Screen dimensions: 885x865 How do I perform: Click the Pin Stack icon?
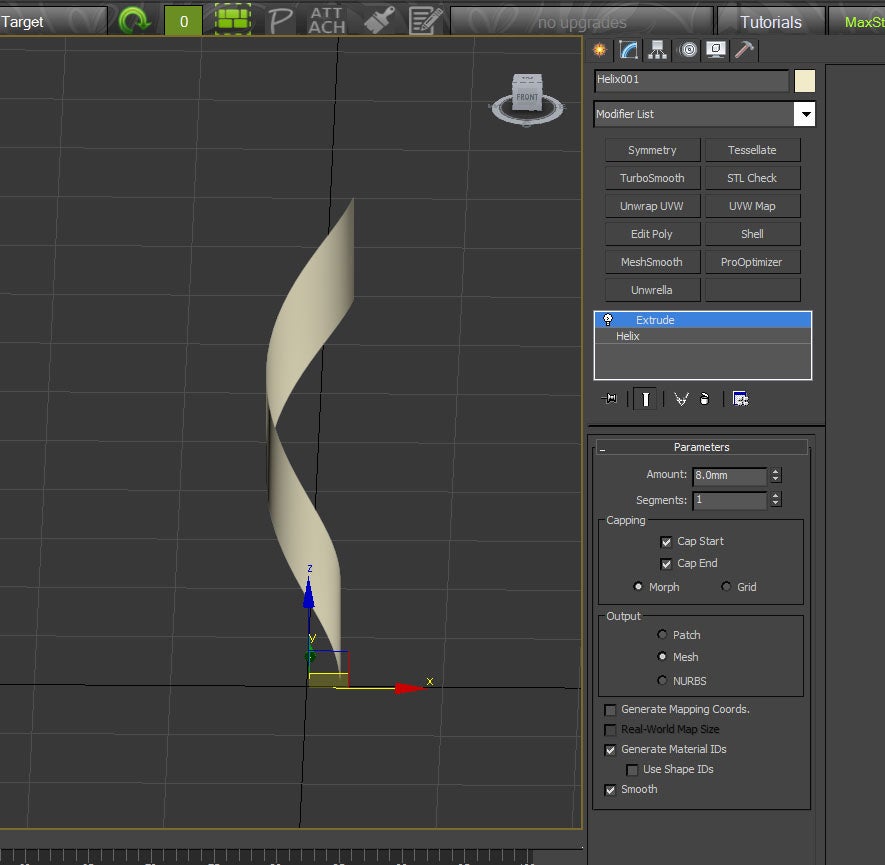(x=610, y=399)
